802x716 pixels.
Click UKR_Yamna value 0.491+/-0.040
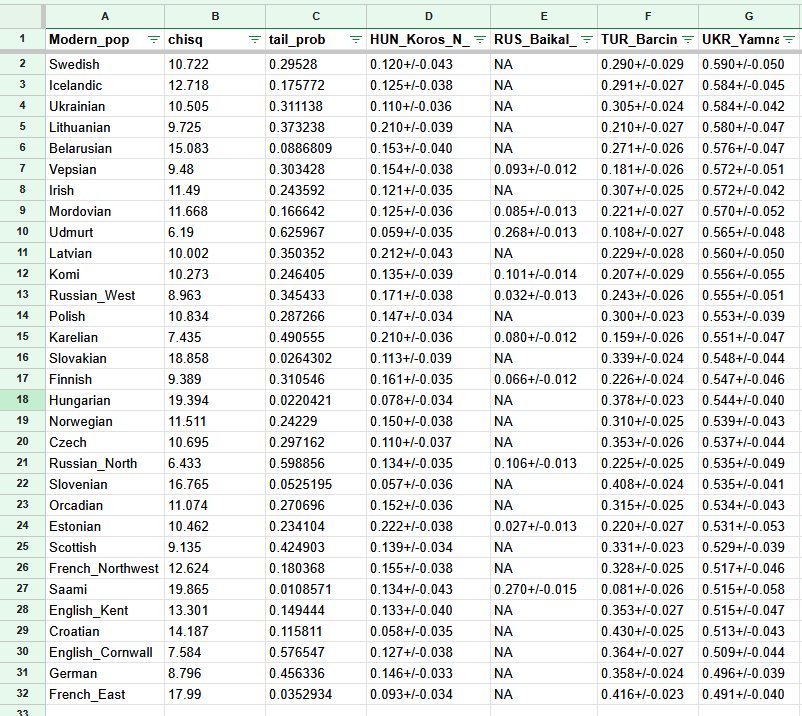point(749,694)
